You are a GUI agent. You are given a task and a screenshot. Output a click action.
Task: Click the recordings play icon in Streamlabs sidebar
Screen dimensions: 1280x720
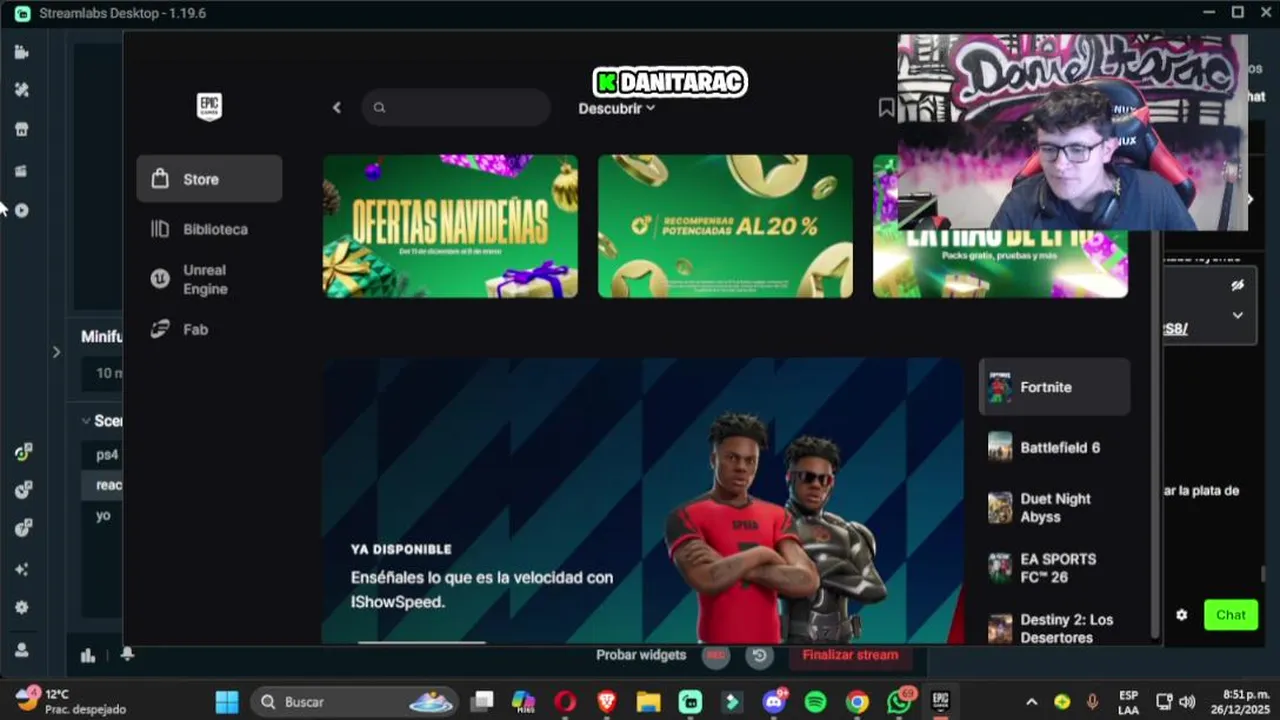(22, 210)
